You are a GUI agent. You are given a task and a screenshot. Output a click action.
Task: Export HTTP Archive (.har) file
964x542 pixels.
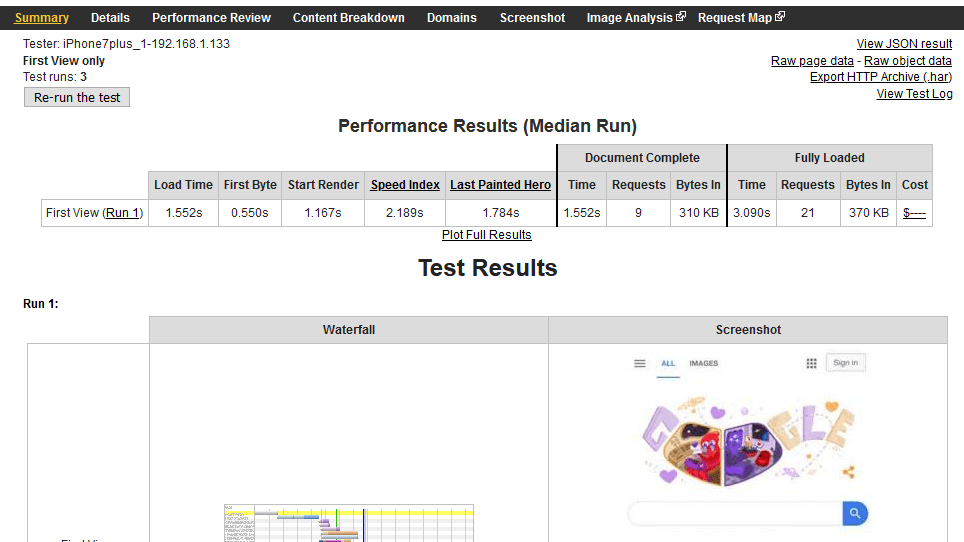pos(881,77)
